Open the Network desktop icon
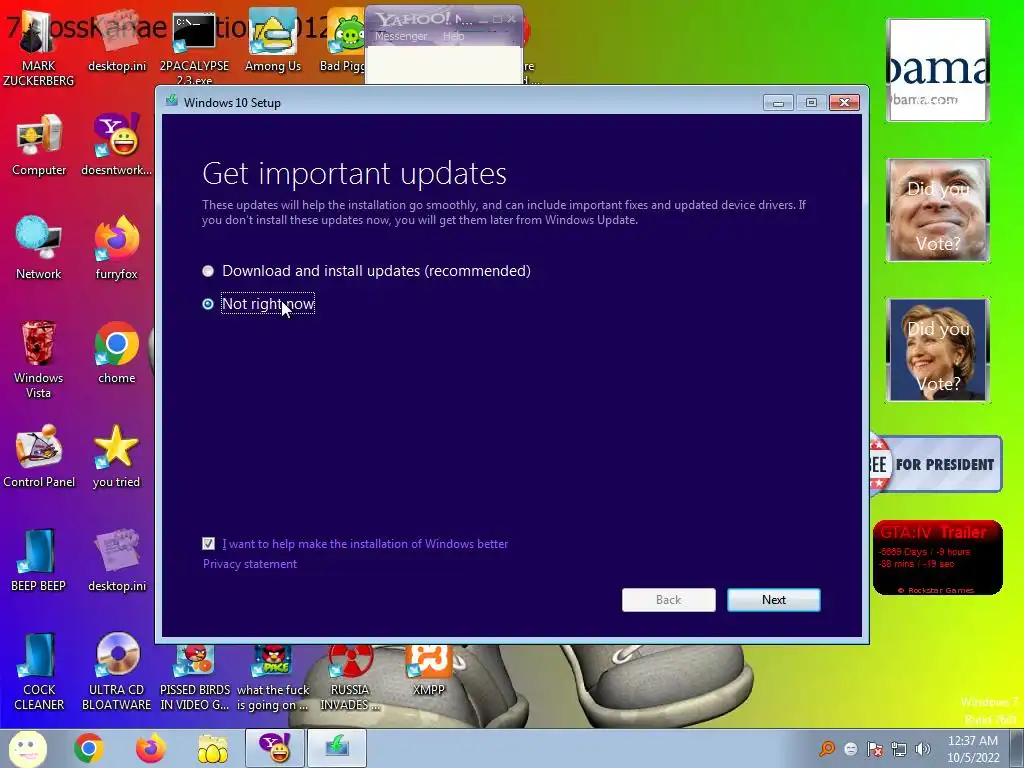Viewport: 1024px width, 768px height. coord(39,248)
